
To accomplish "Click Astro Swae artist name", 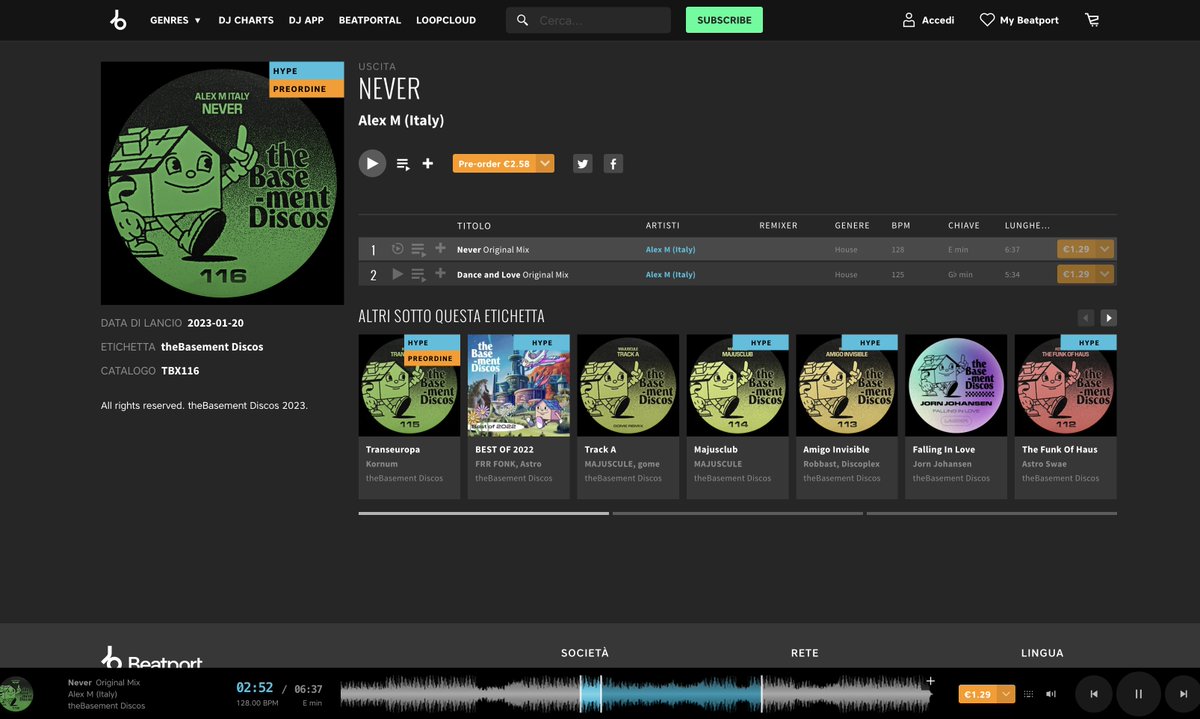I will [x=1044, y=464].
